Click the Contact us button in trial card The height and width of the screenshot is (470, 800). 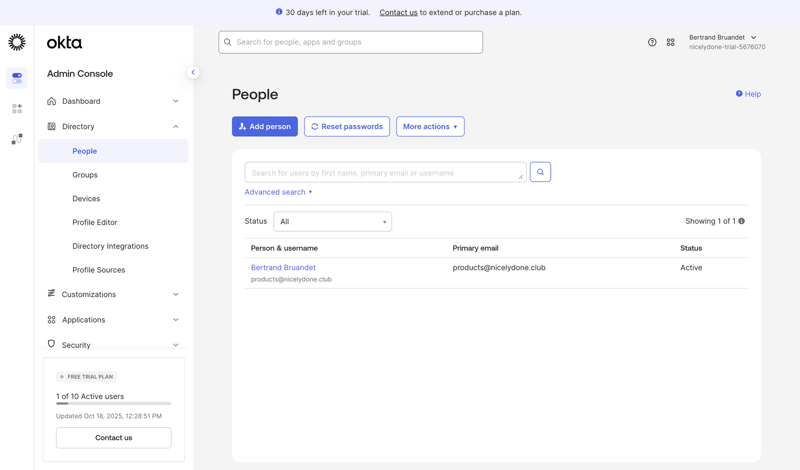[114, 438]
